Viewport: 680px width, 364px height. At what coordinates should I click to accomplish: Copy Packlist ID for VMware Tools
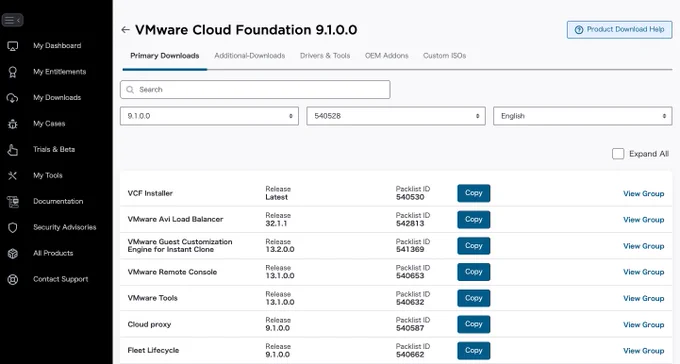[x=474, y=298]
